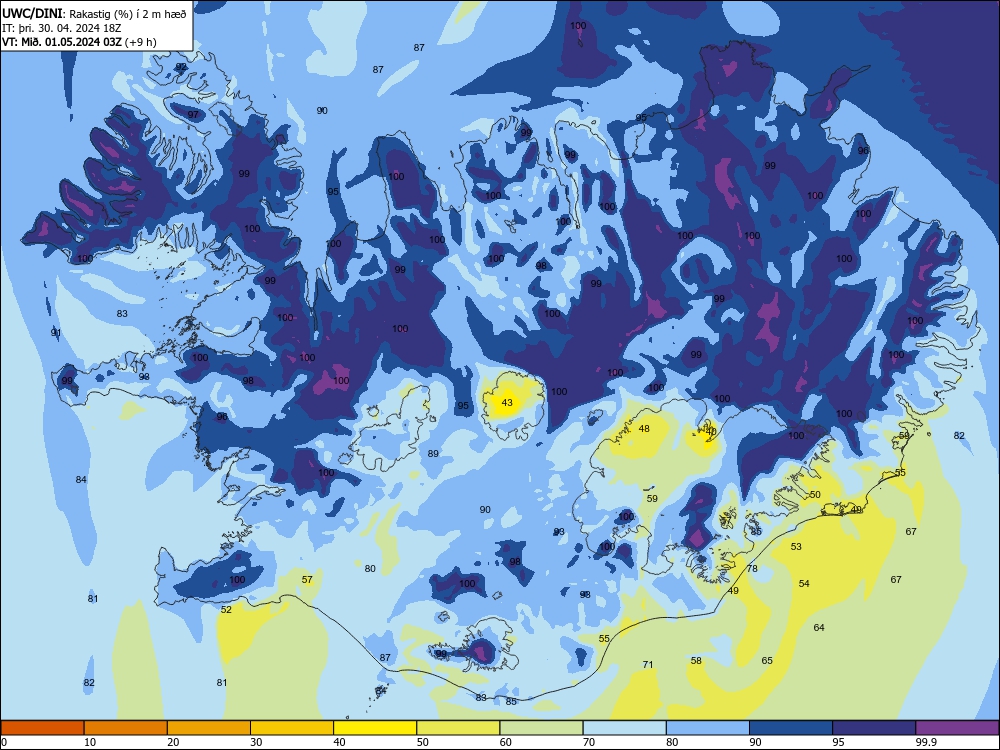Viewport: 1000px width, 750px height.
Task: Click the legend scale label '70'
Action: click(589, 742)
